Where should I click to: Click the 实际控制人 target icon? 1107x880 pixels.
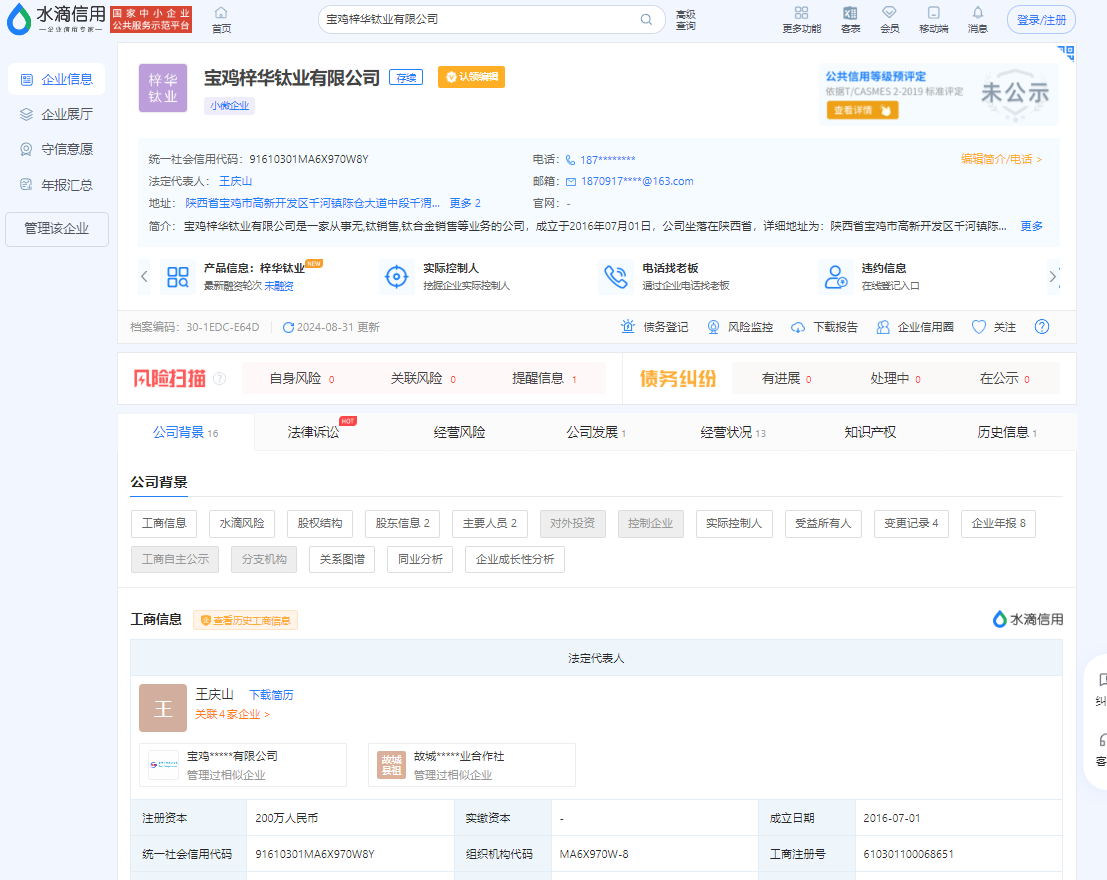click(397, 277)
